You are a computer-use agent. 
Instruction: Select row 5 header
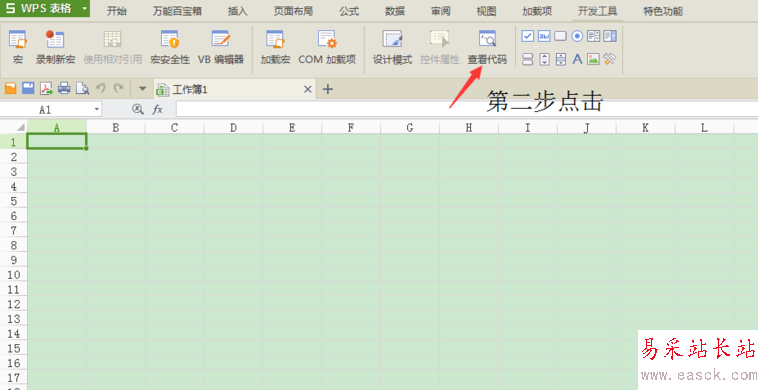coord(14,201)
